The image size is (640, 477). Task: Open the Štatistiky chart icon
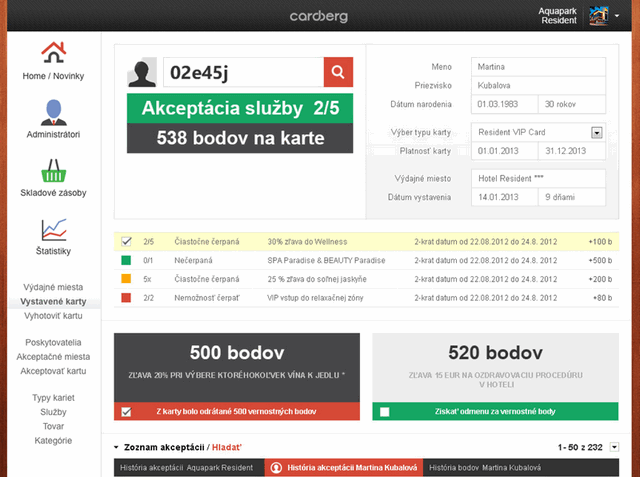point(53,229)
